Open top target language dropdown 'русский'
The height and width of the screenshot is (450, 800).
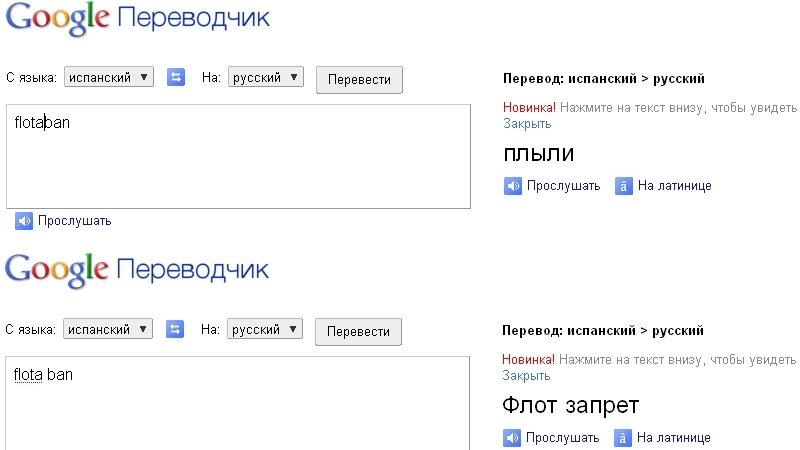(265, 77)
